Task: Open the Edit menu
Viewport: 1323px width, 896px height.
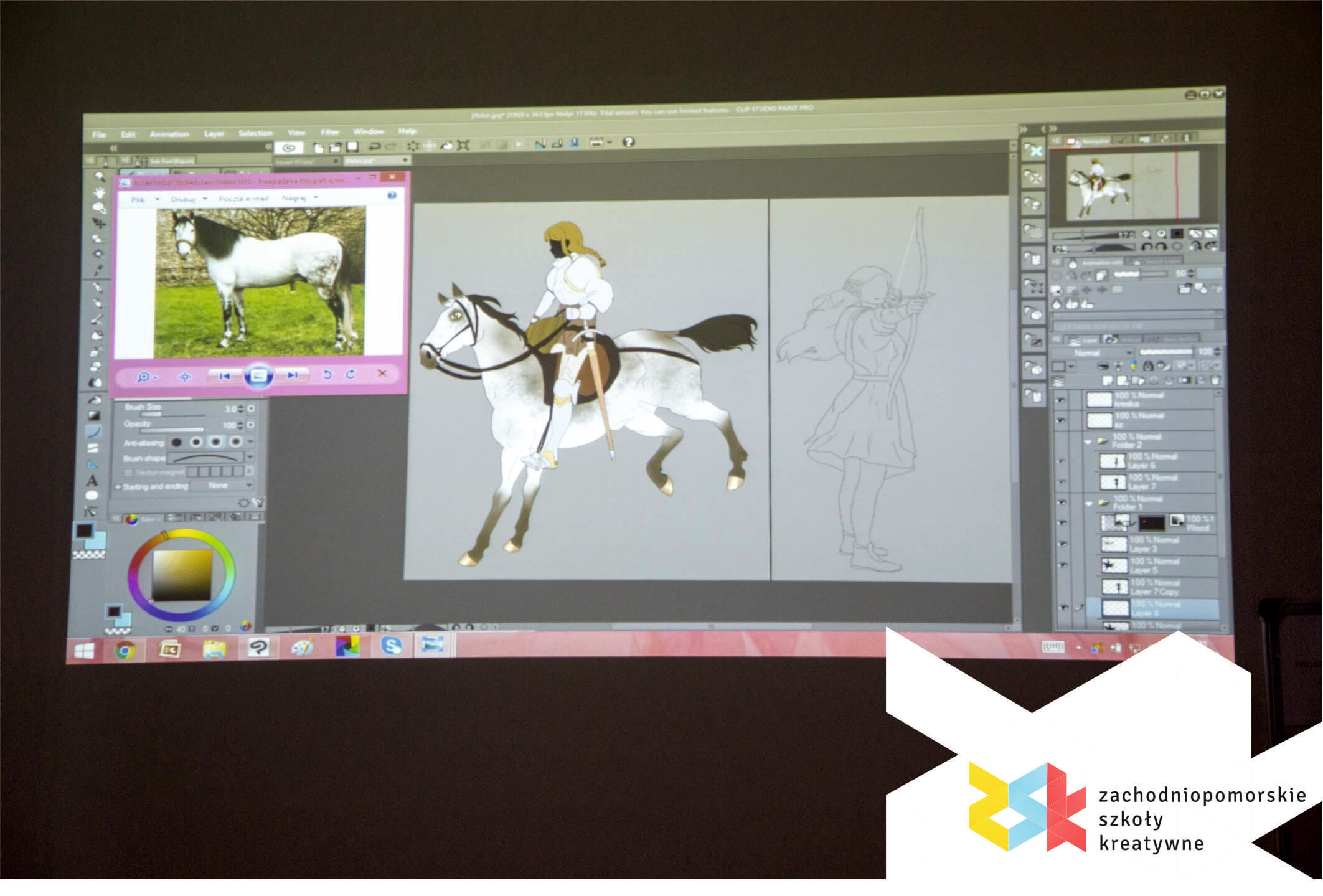Action: pyautogui.click(x=128, y=134)
